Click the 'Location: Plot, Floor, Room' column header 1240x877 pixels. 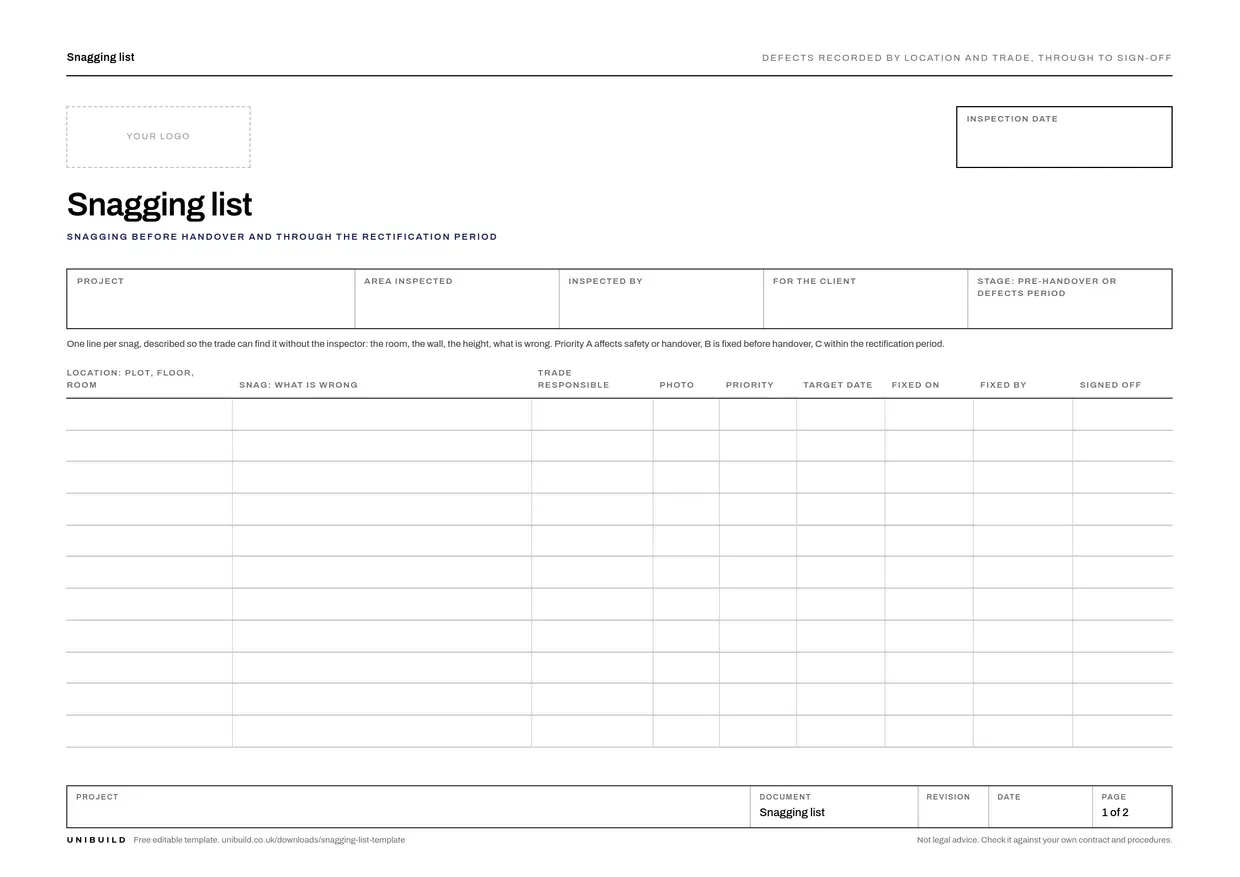coord(130,379)
